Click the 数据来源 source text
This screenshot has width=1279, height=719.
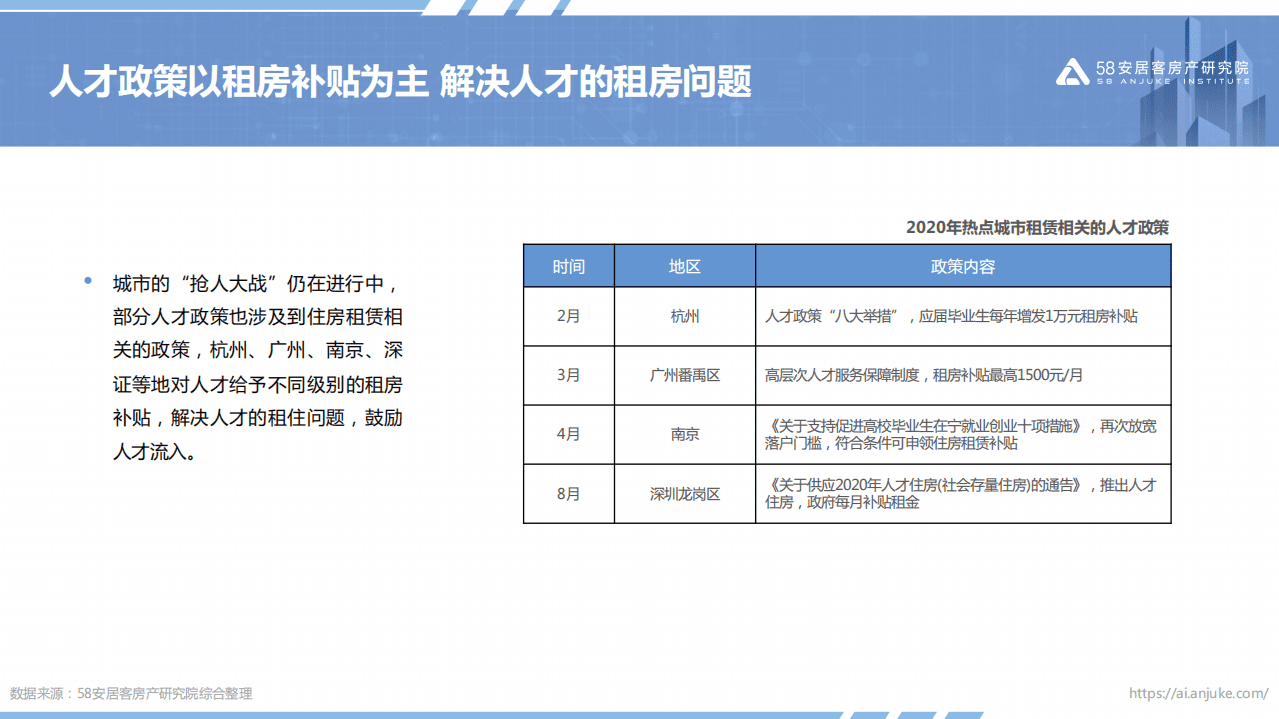[130, 691]
